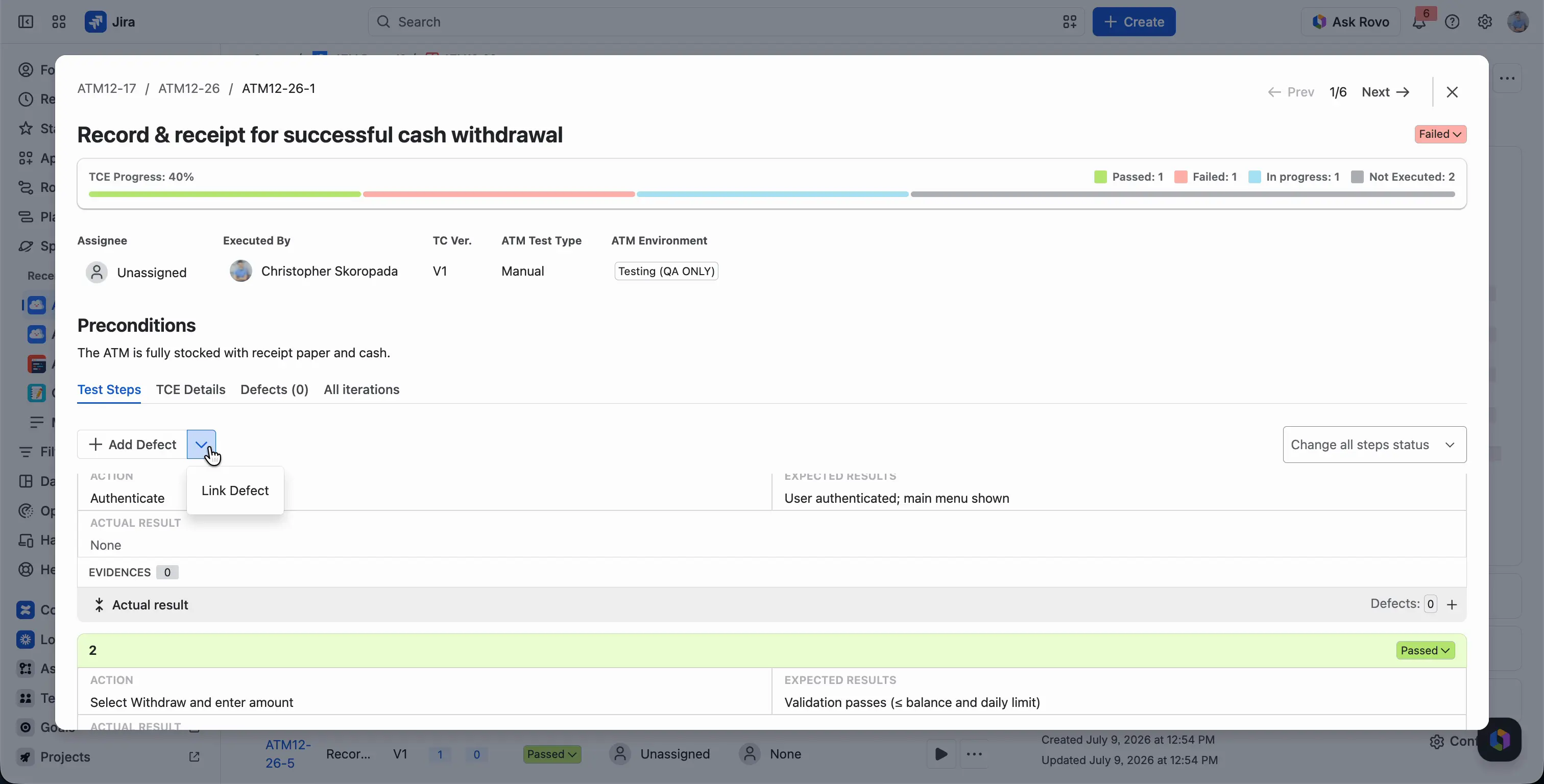Toggle the Add Defect dropdown arrow
Viewport: 1544px width, 784px height.
[201, 445]
